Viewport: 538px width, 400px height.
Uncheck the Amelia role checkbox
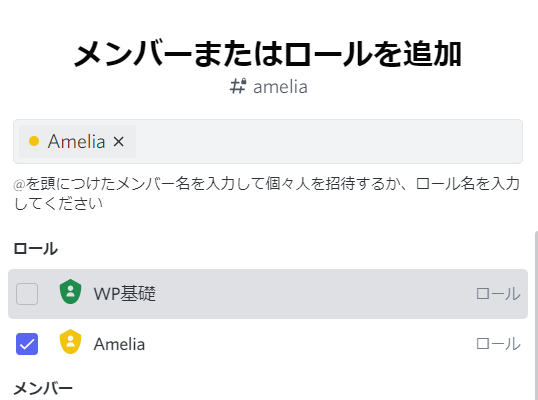pos(27,344)
